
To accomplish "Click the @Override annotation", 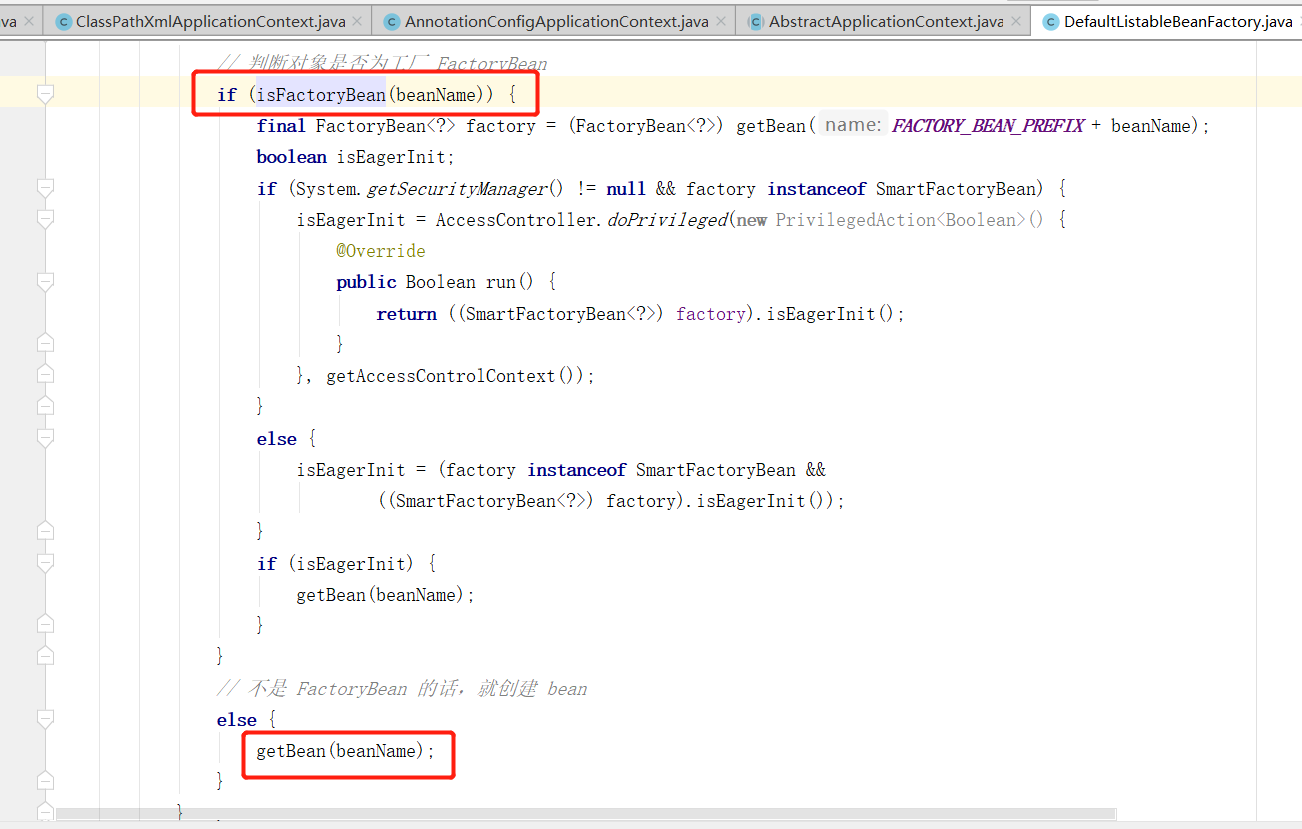I will (381, 251).
